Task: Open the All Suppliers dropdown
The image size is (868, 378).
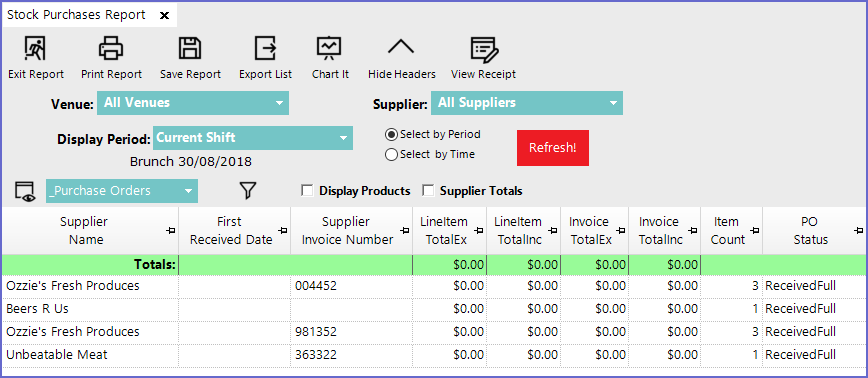Action: 526,103
